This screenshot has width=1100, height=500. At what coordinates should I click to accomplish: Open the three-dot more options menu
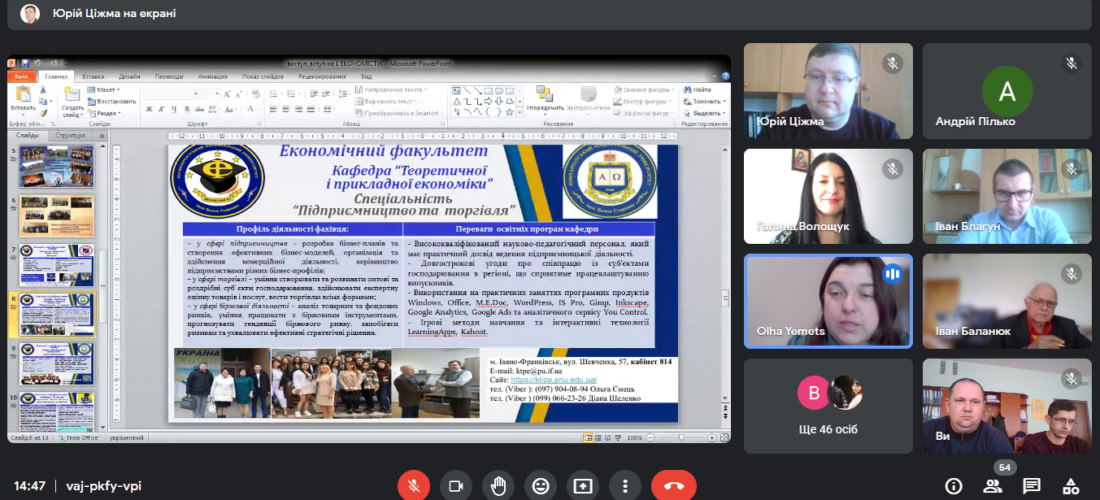pyautogui.click(x=626, y=486)
